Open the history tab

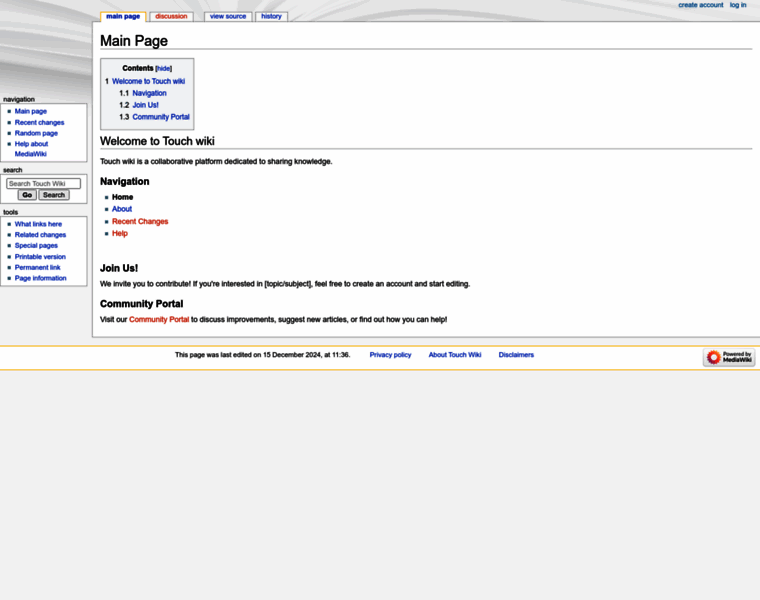tap(271, 16)
